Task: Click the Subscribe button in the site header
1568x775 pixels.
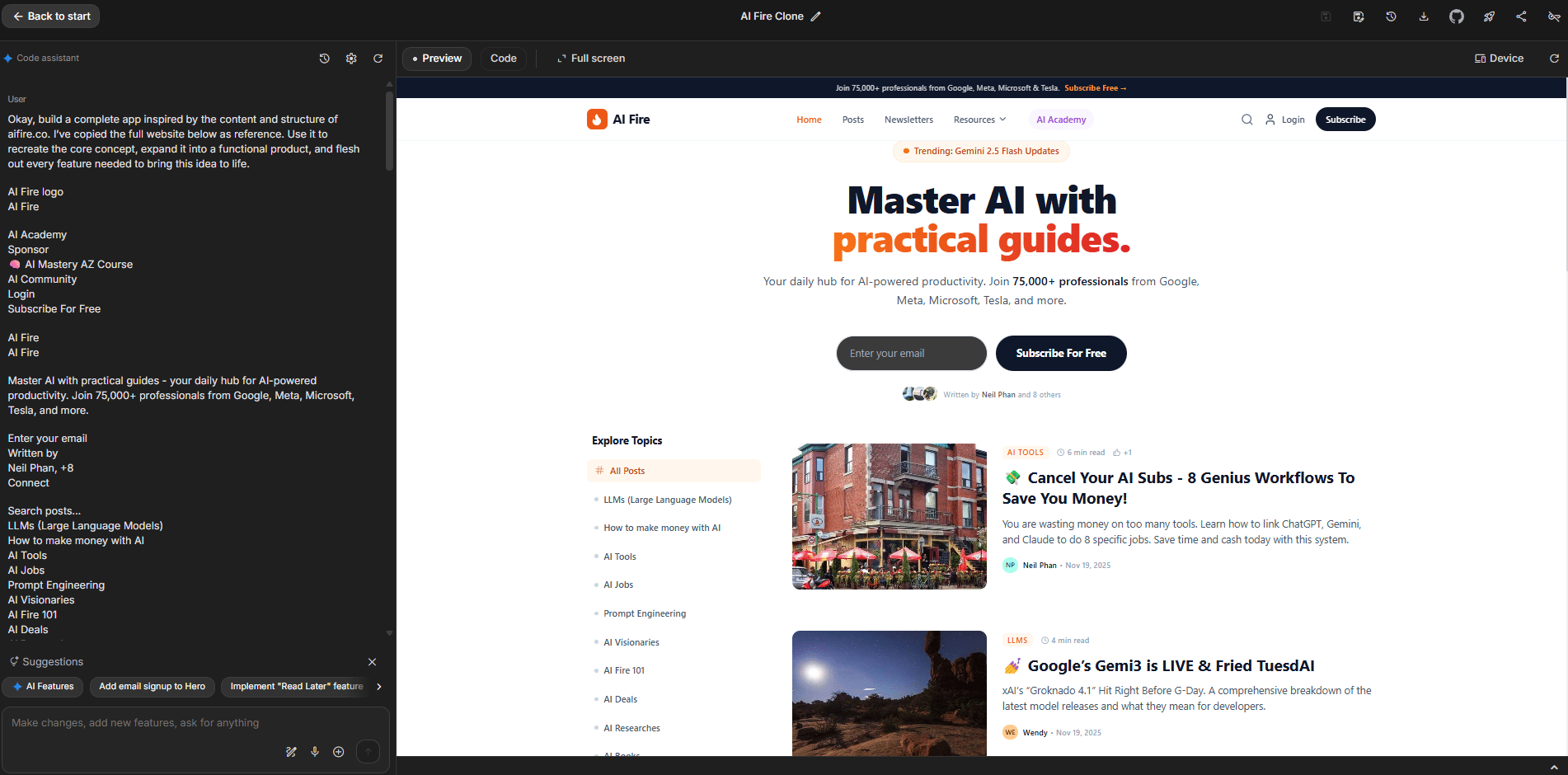Action: [1345, 120]
